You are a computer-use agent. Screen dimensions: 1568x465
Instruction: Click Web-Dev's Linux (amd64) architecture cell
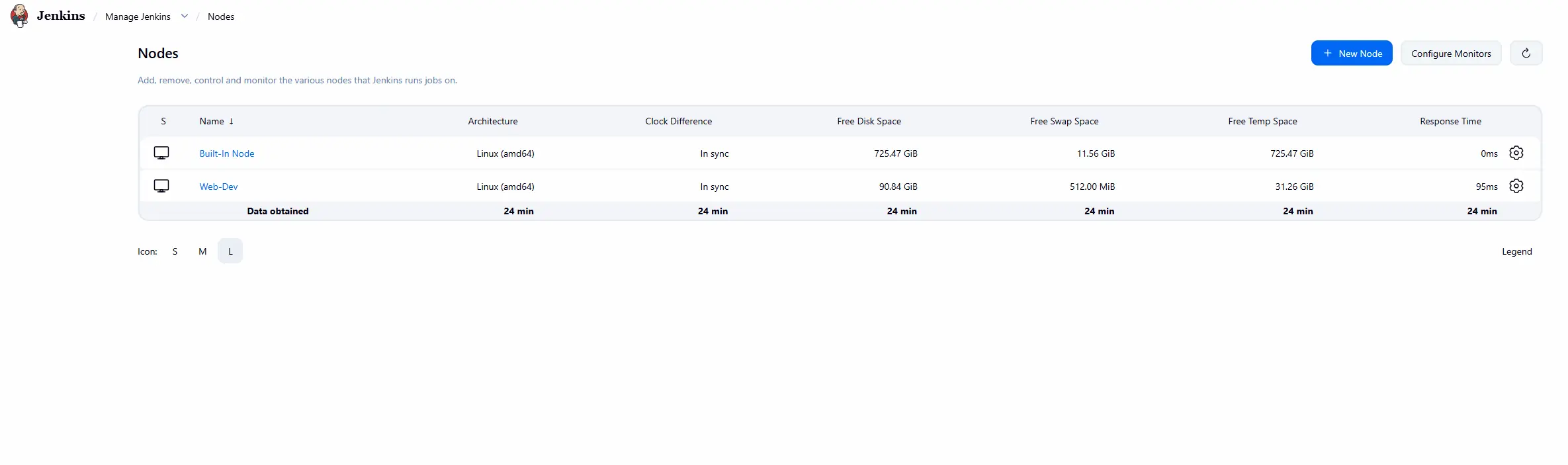pyautogui.click(x=505, y=187)
